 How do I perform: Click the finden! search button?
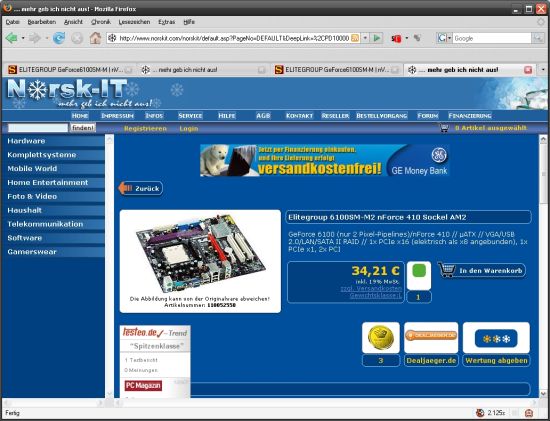tap(83, 128)
